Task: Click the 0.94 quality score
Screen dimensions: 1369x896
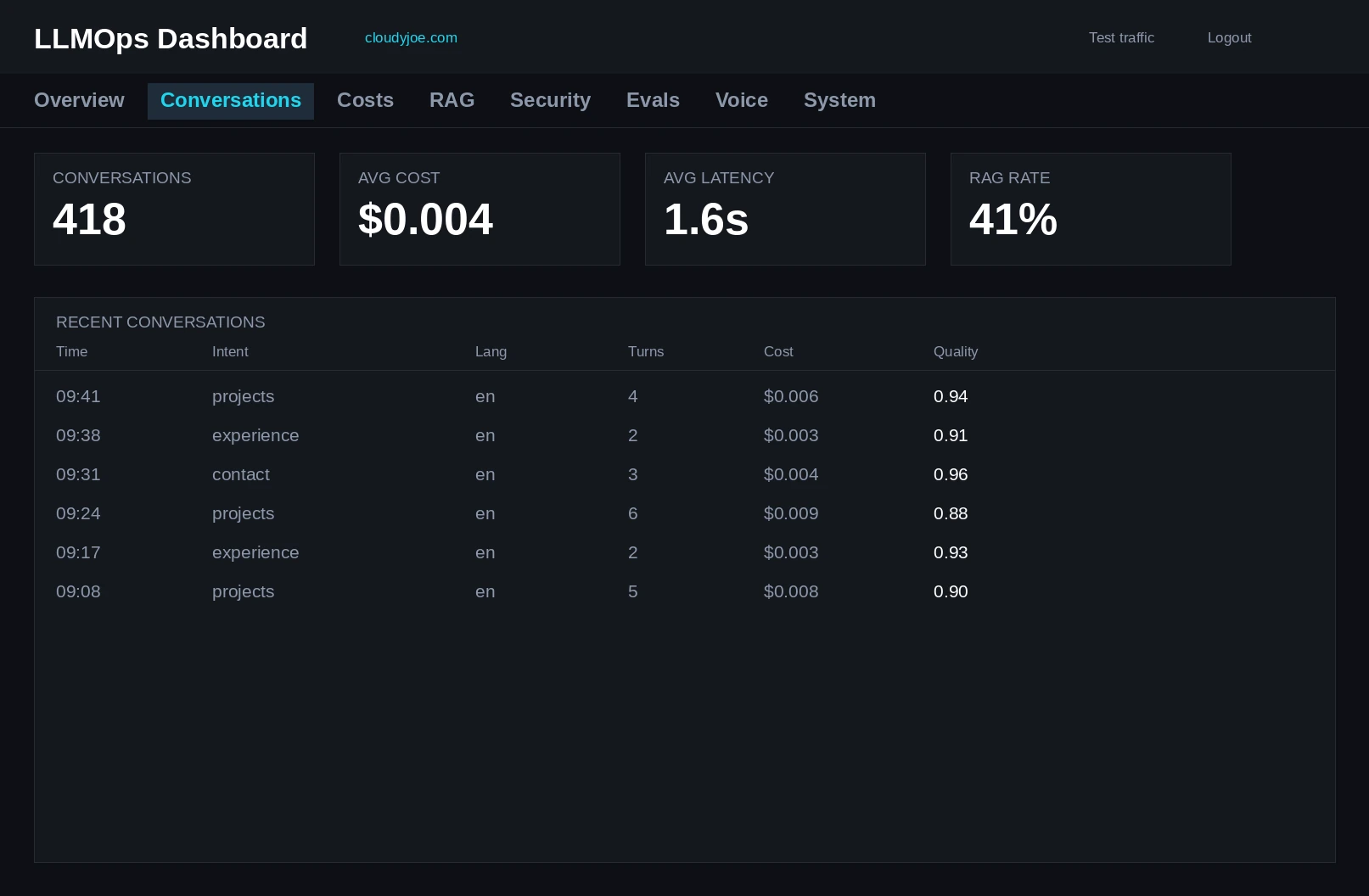Action: 951,396
